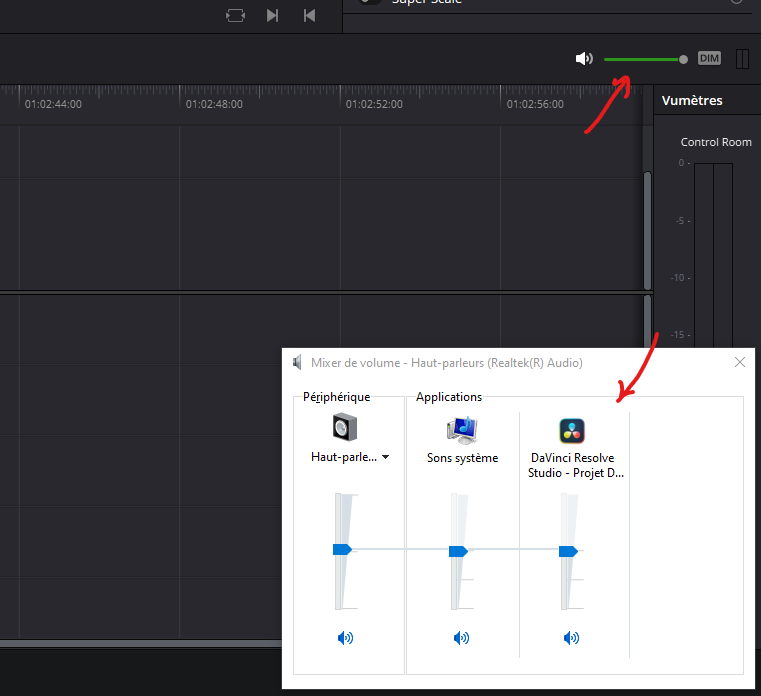Select the Vumètres panel header
This screenshot has height=696, width=761.
(x=692, y=100)
